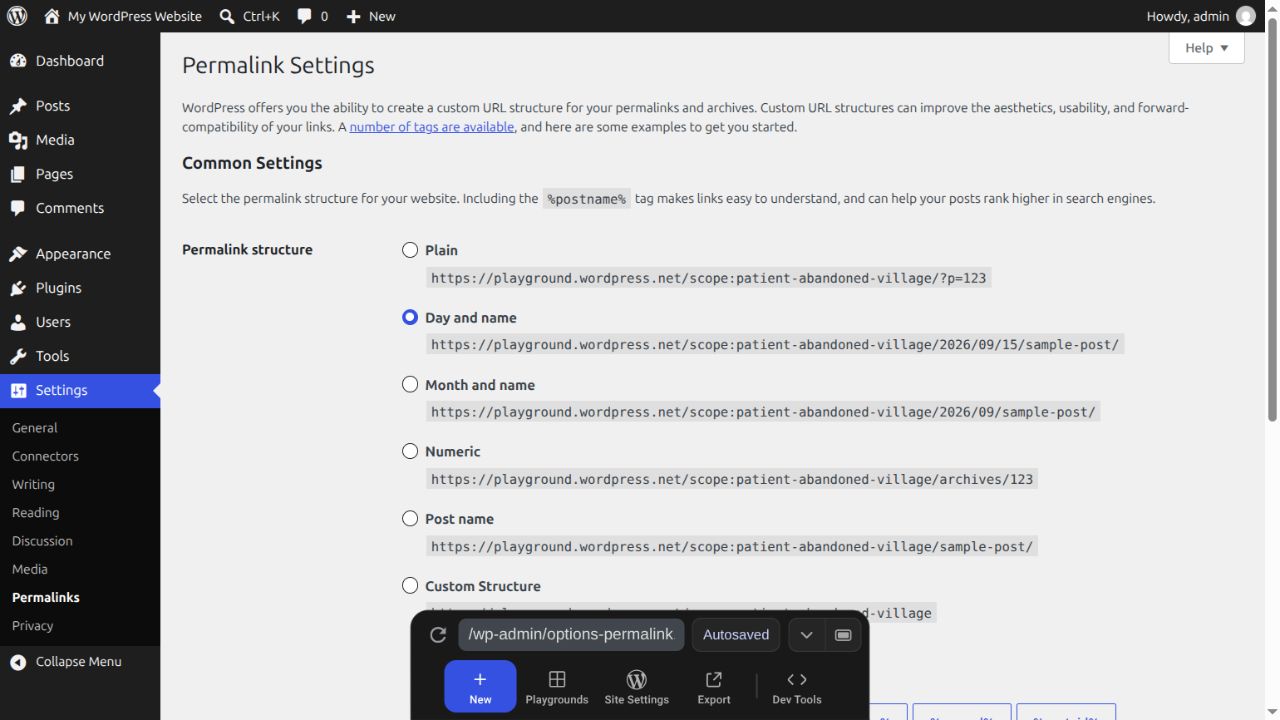Open Connectors settings submenu item
This screenshot has width=1280, height=720.
[x=45, y=456]
